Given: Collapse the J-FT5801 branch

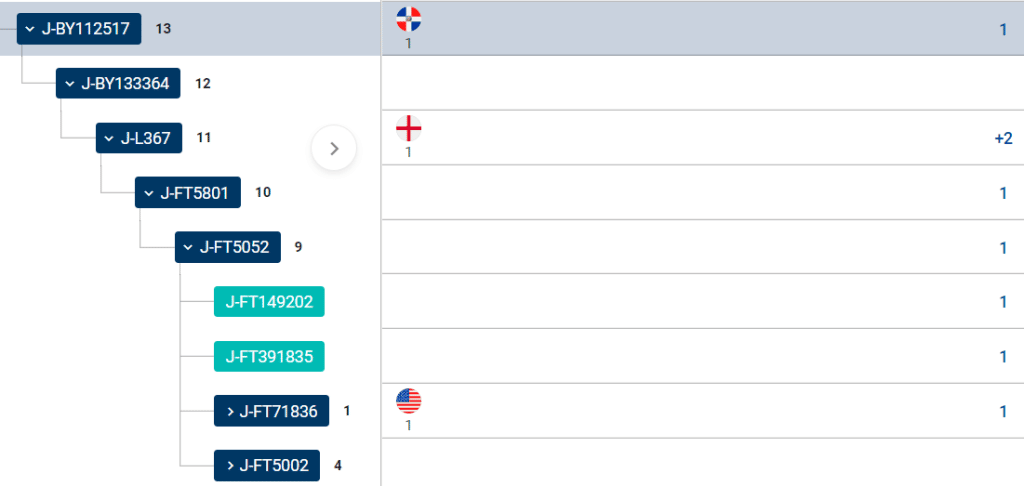Looking at the screenshot, I should point(148,193).
